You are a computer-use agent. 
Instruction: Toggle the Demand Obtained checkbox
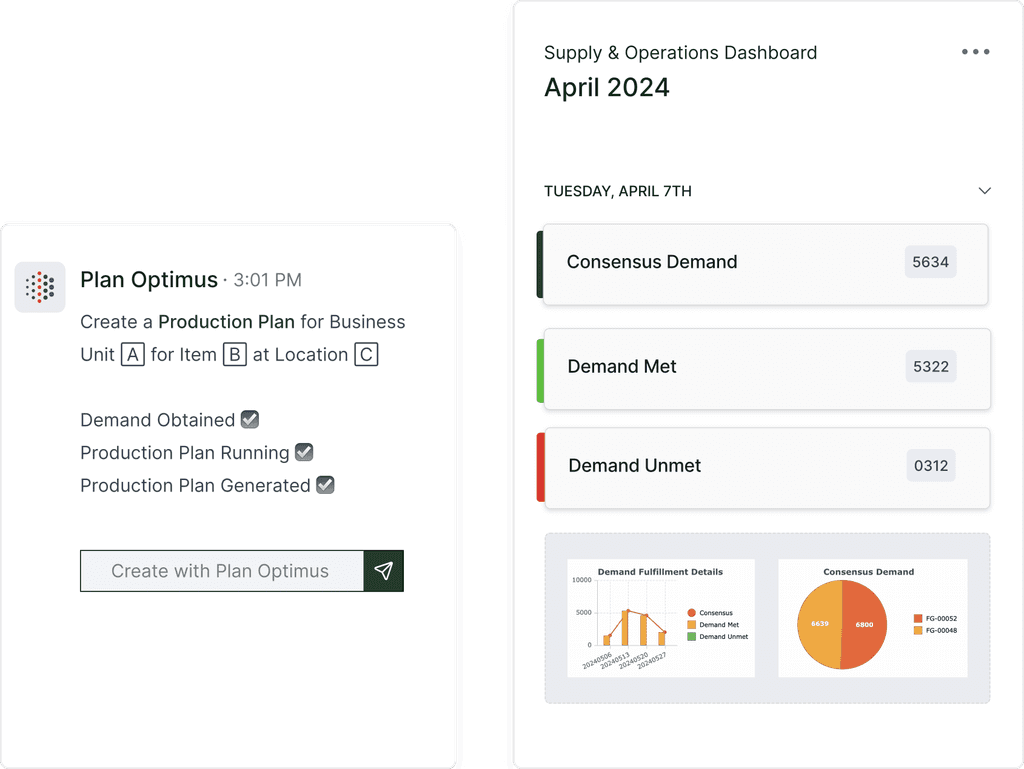(x=250, y=419)
